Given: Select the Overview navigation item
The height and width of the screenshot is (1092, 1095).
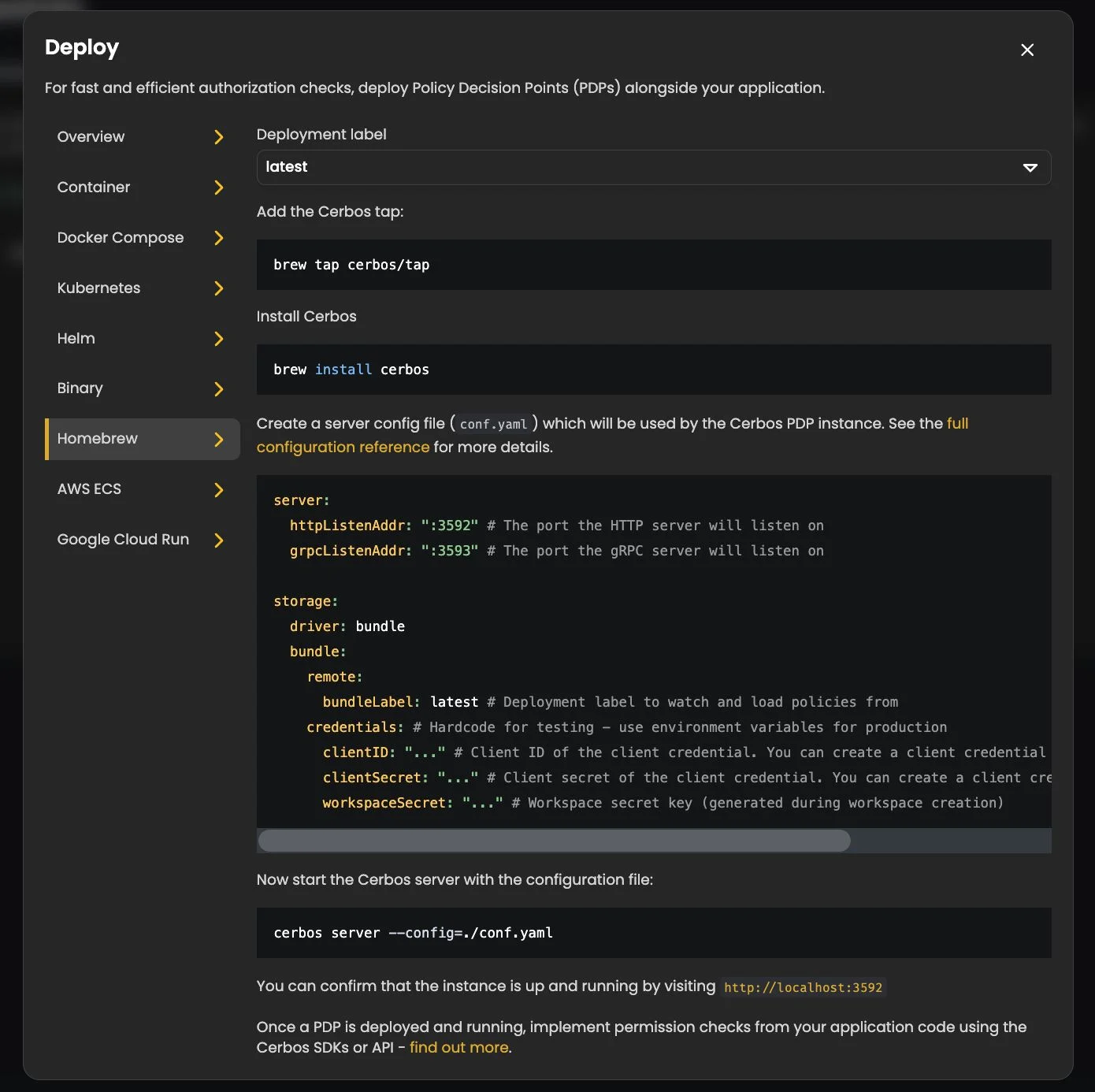Looking at the screenshot, I should (x=91, y=137).
